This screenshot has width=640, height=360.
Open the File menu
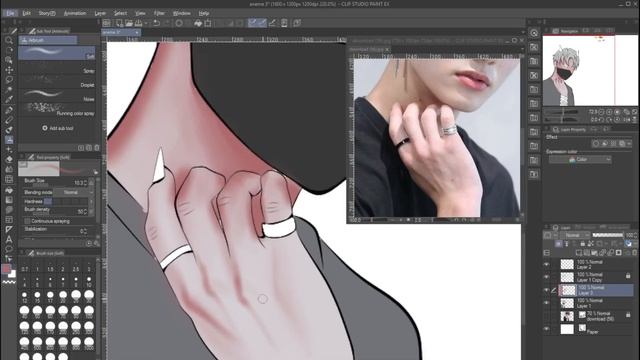[10, 13]
